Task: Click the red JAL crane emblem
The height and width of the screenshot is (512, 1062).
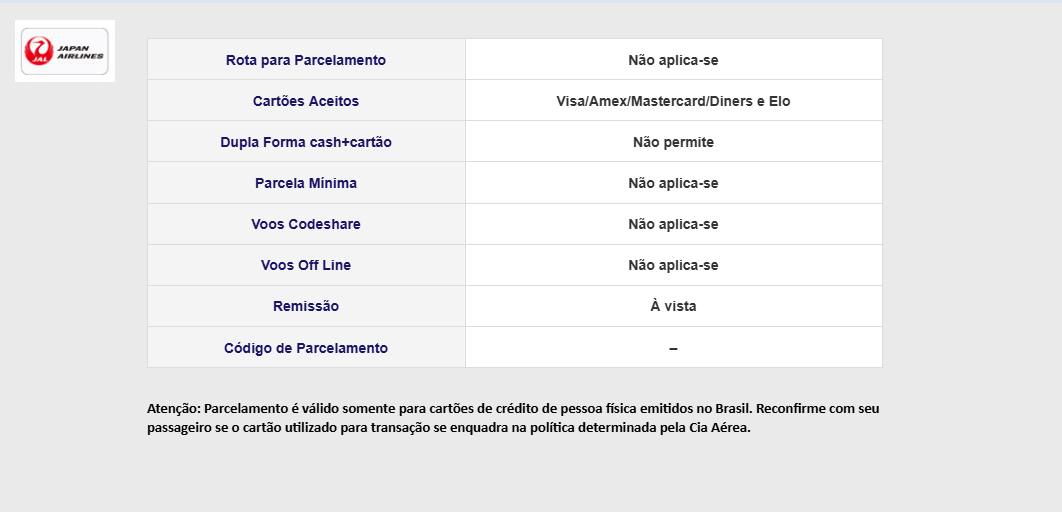Action: pyautogui.click(x=39, y=51)
